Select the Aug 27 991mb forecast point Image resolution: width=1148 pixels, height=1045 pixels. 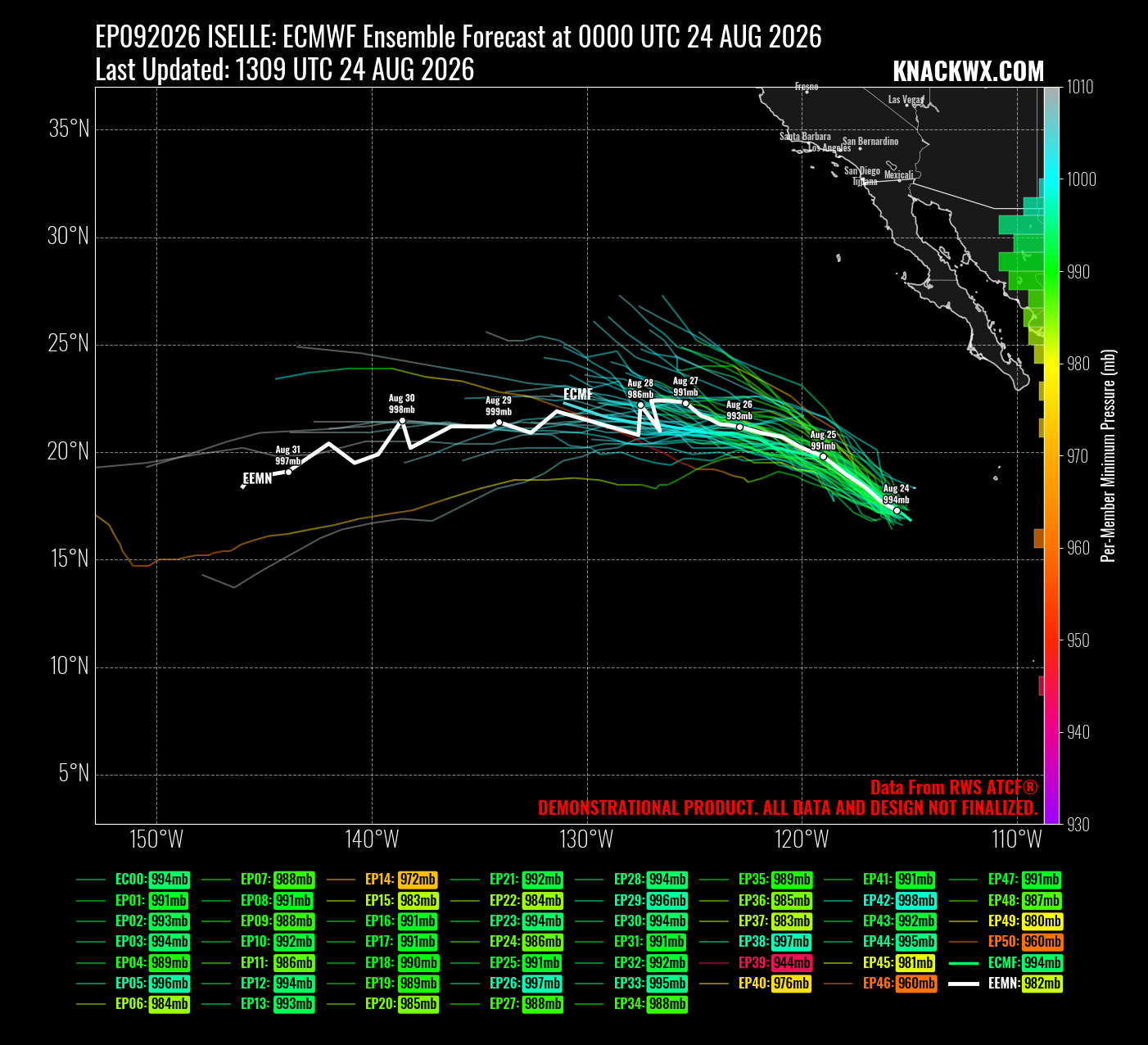pyautogui.click(x=686, y=403)
